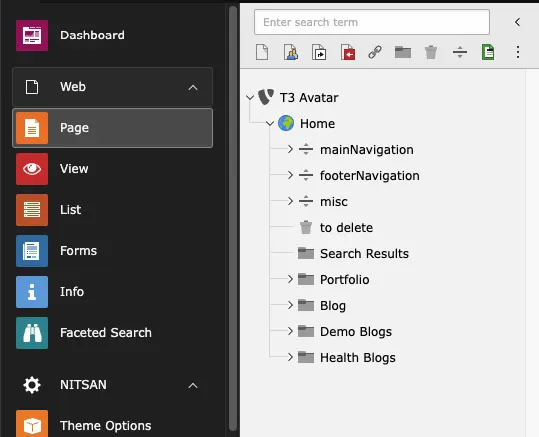
Task: Select the Demo Blogs page label
Action: click(356, 332)
